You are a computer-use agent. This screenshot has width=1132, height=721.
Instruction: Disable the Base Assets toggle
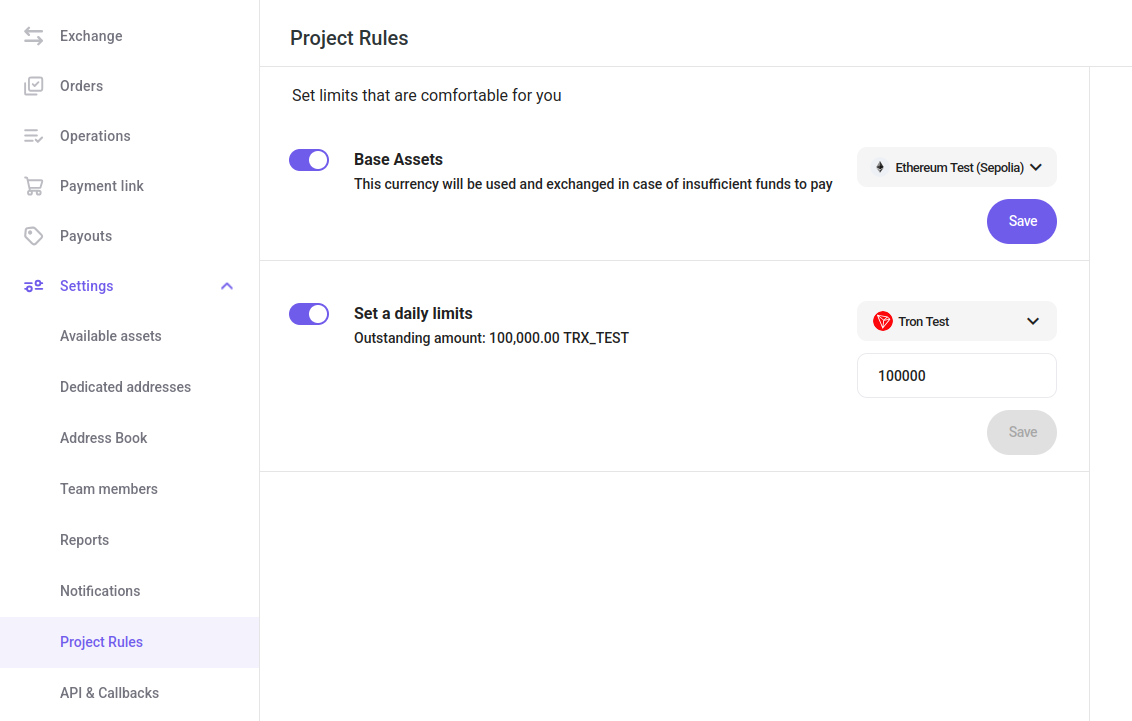click(309, 160)
